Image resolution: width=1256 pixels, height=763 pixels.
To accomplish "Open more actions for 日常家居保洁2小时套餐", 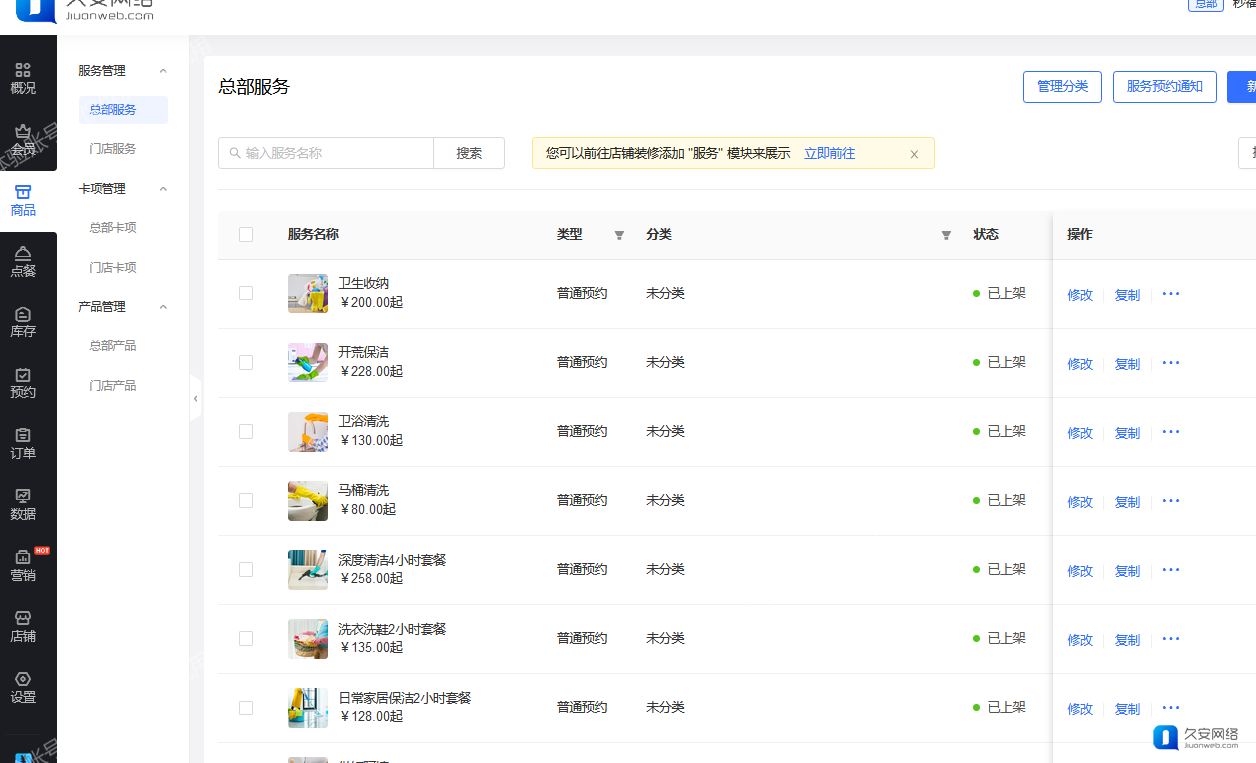I will point(1171,708).
